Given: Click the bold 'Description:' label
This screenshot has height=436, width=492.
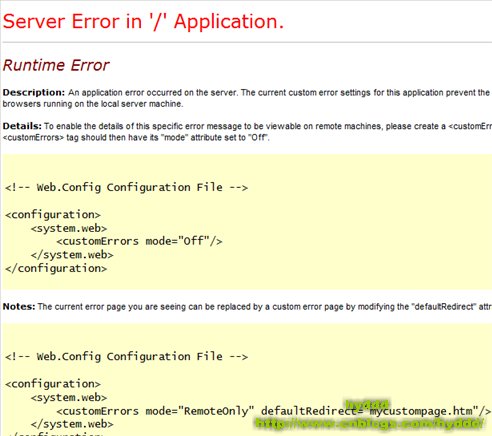Looking at the screenshot, I should [x=34, y=93].
